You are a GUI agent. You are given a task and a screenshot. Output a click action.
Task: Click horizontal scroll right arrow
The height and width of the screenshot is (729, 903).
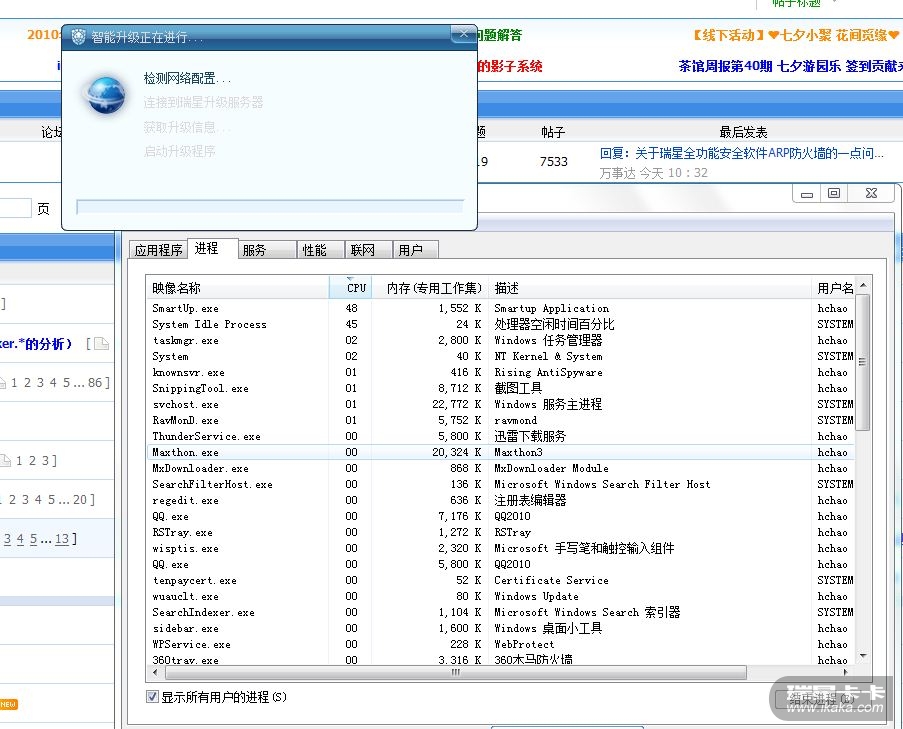click(845, 672)
